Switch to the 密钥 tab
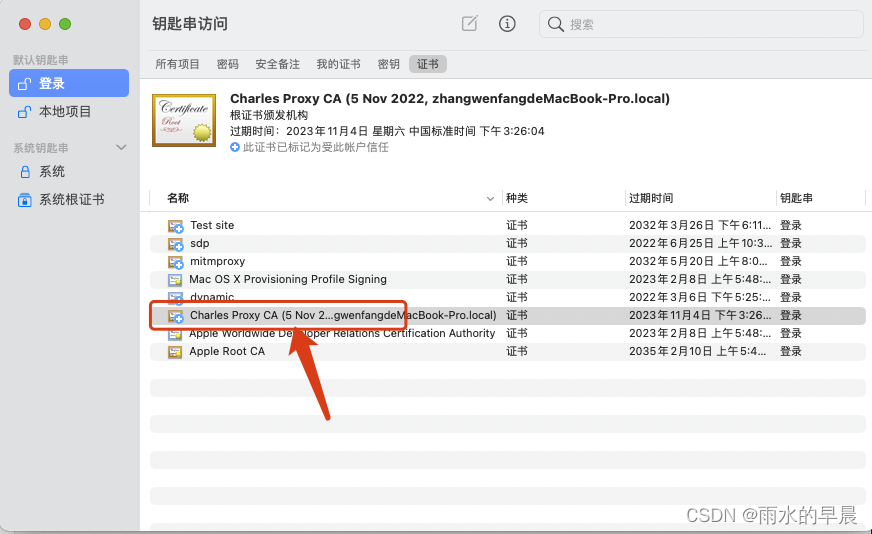This screenshot has width=872, height=534. (388, 64)
